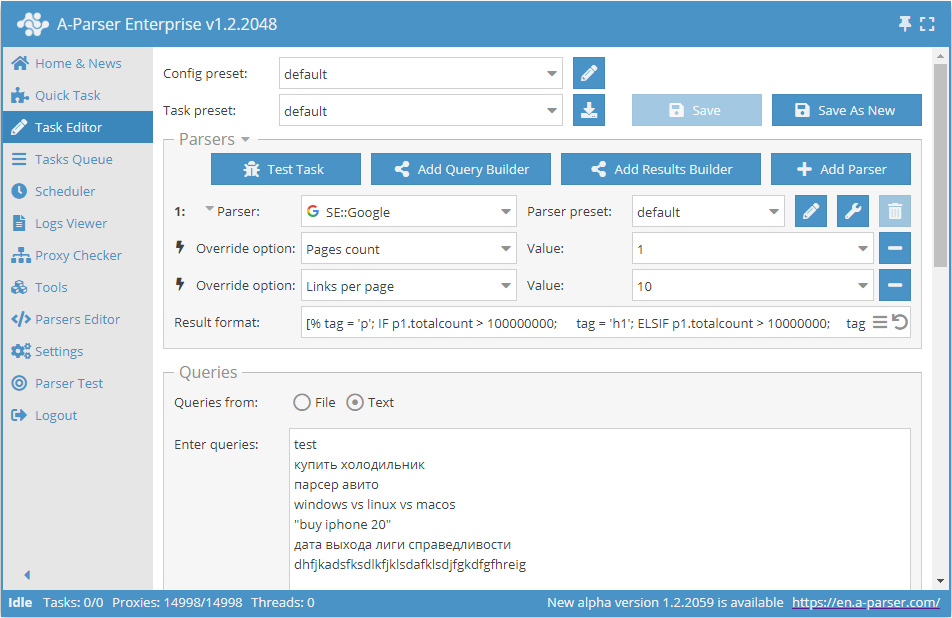Click inside the Enter queries text area
This screenshot has height=618, width=952.
(600, 510)
